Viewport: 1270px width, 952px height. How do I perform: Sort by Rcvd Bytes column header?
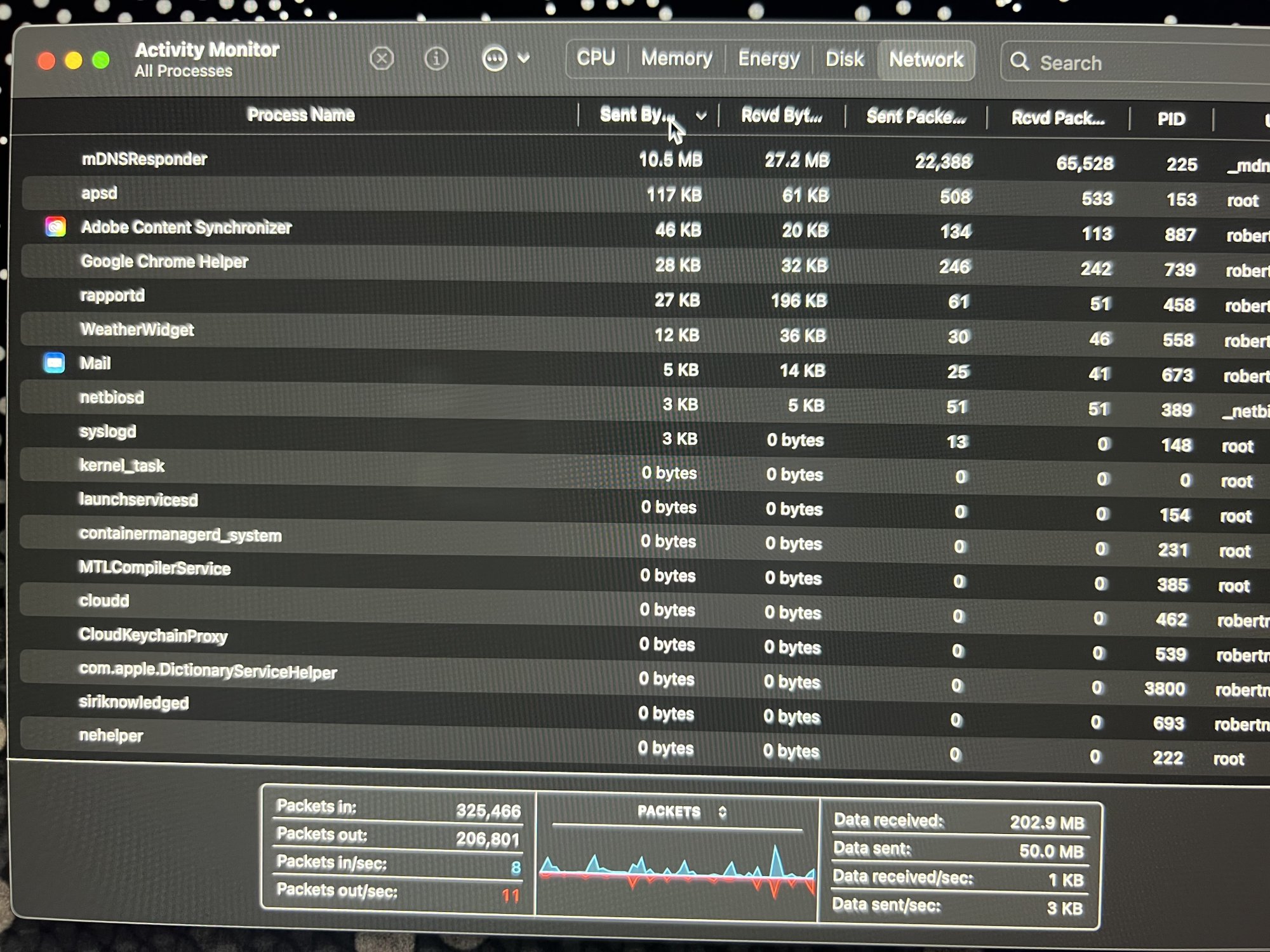(x=782, y=116)
